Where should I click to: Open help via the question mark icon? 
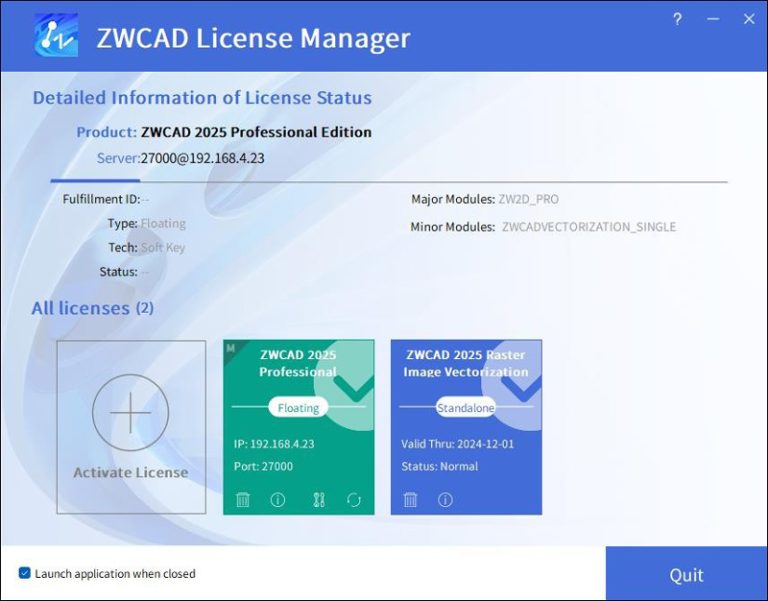click(x=677, y=19)
